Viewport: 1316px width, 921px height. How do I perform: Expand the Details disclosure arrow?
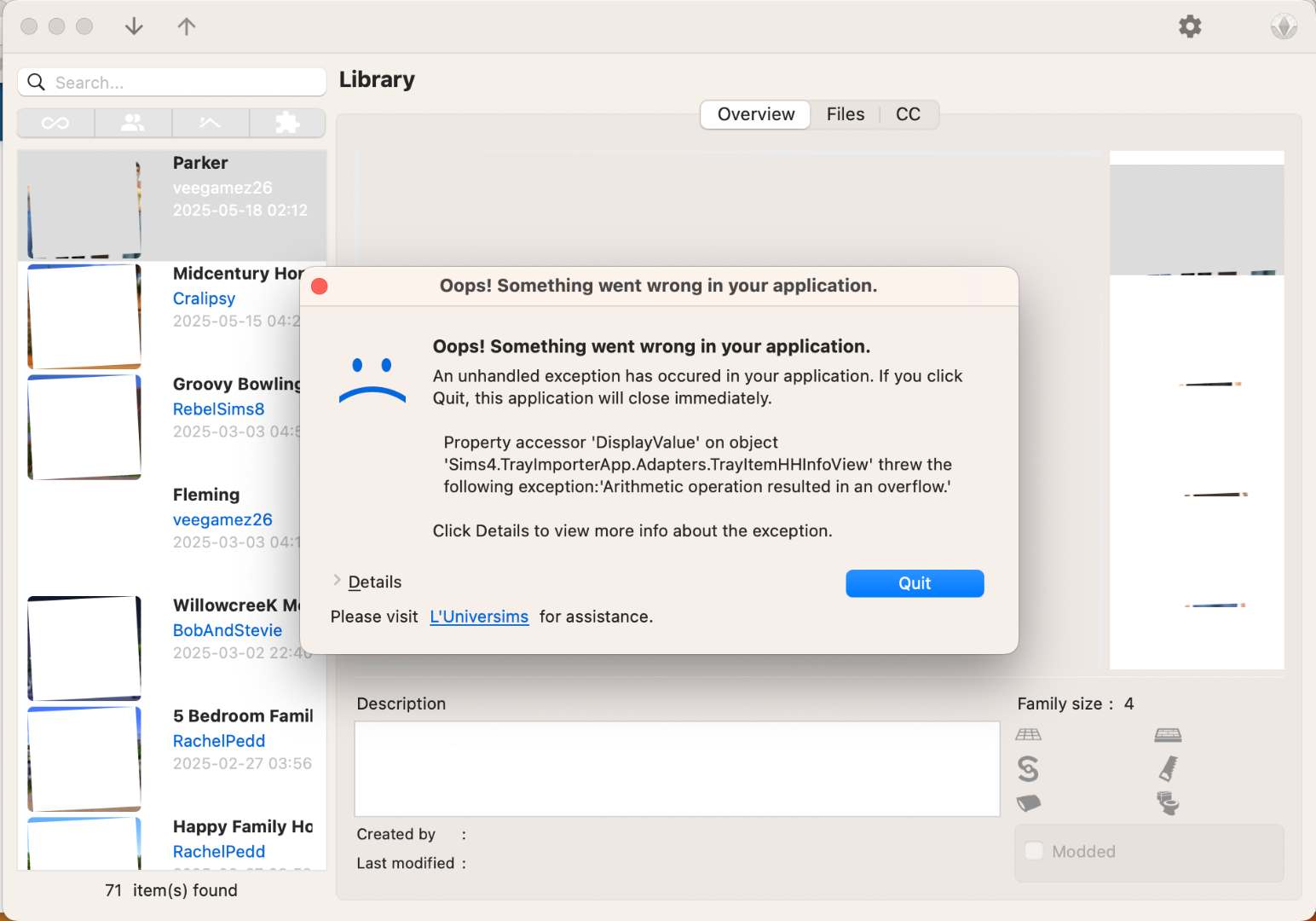[338, 581]
